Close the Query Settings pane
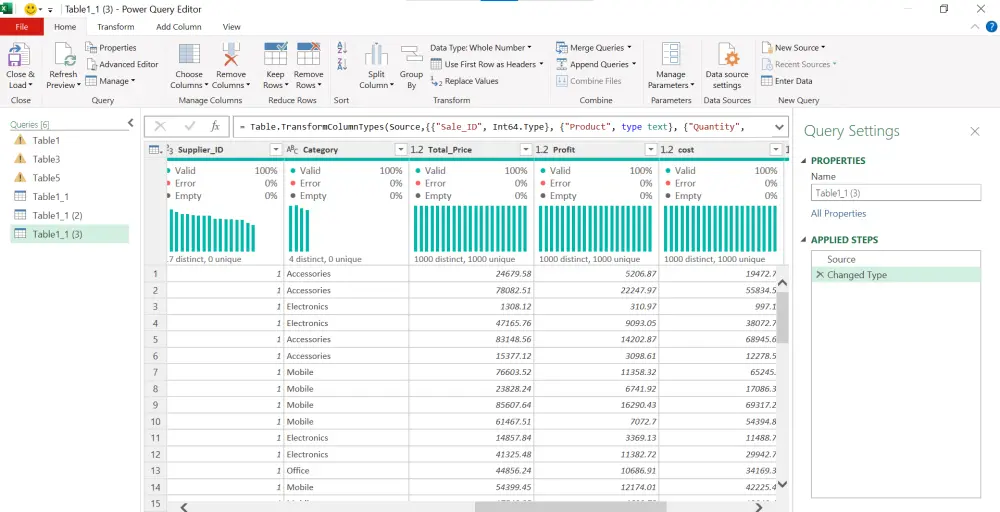 (x=974, y=131)
